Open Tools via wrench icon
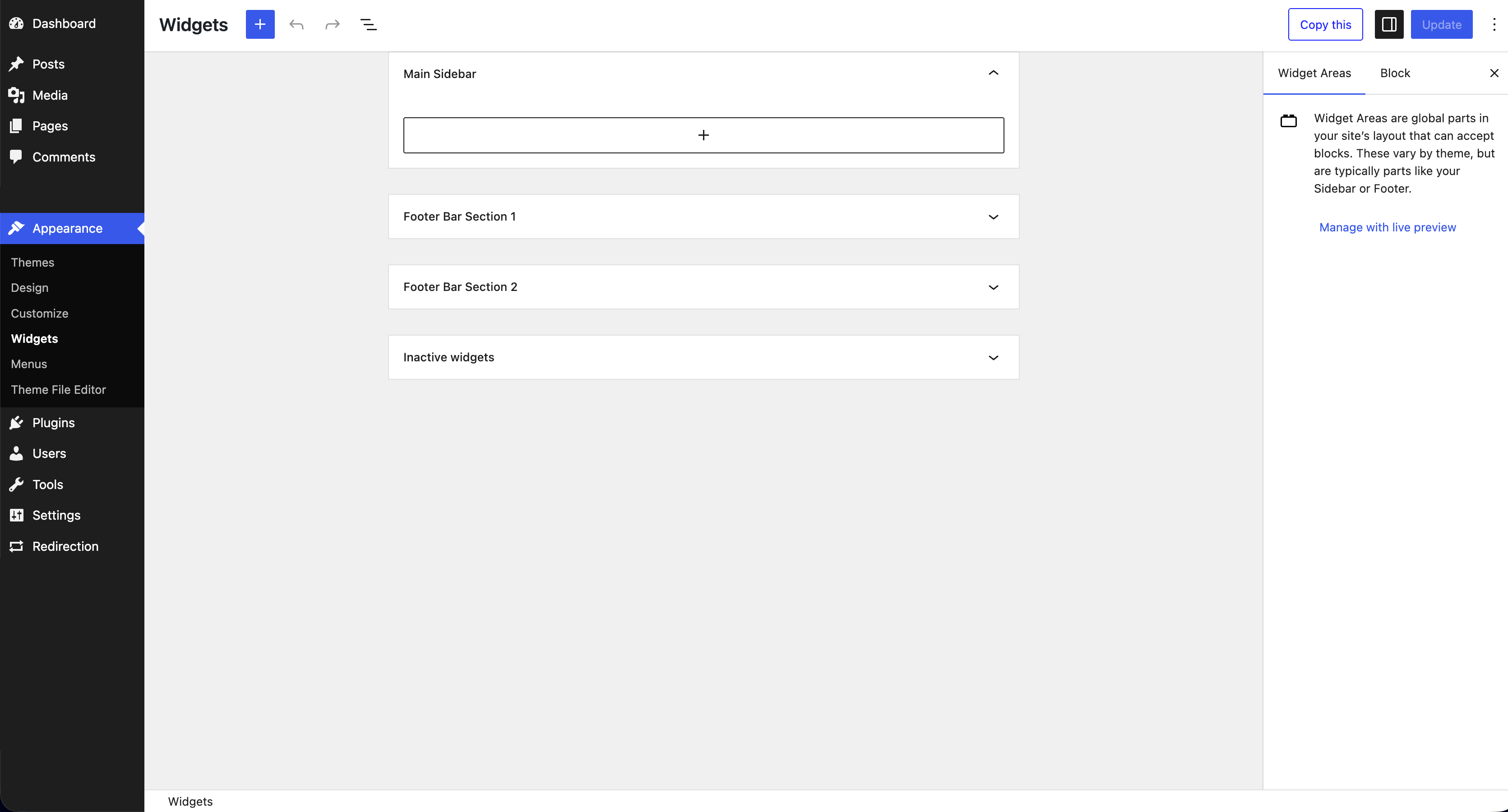Screen dimensions: 1508x812 [16, 484]
